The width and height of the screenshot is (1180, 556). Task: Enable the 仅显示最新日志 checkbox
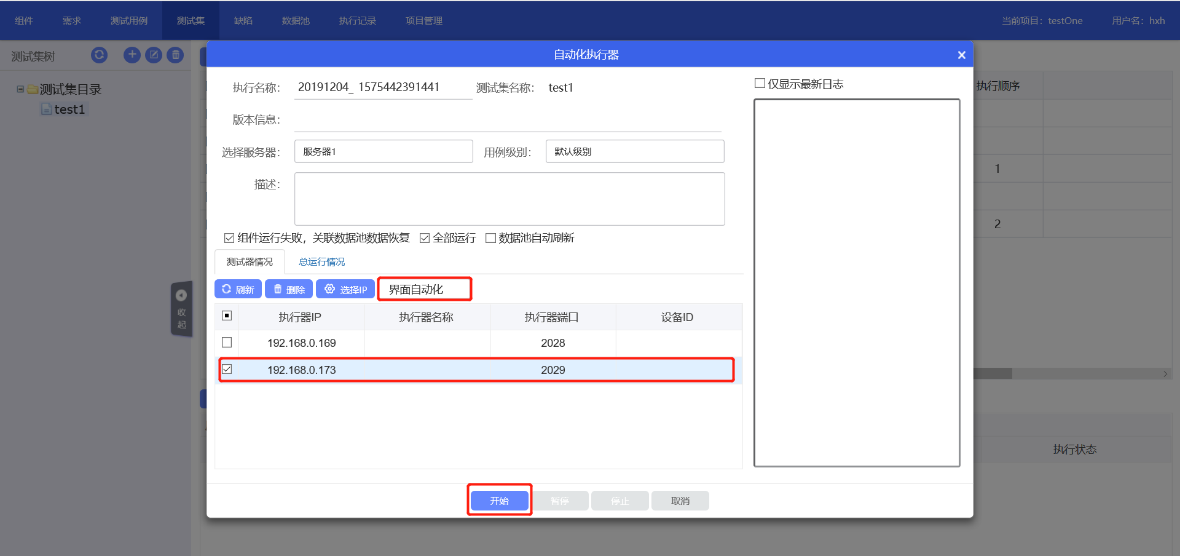point(760,84)
